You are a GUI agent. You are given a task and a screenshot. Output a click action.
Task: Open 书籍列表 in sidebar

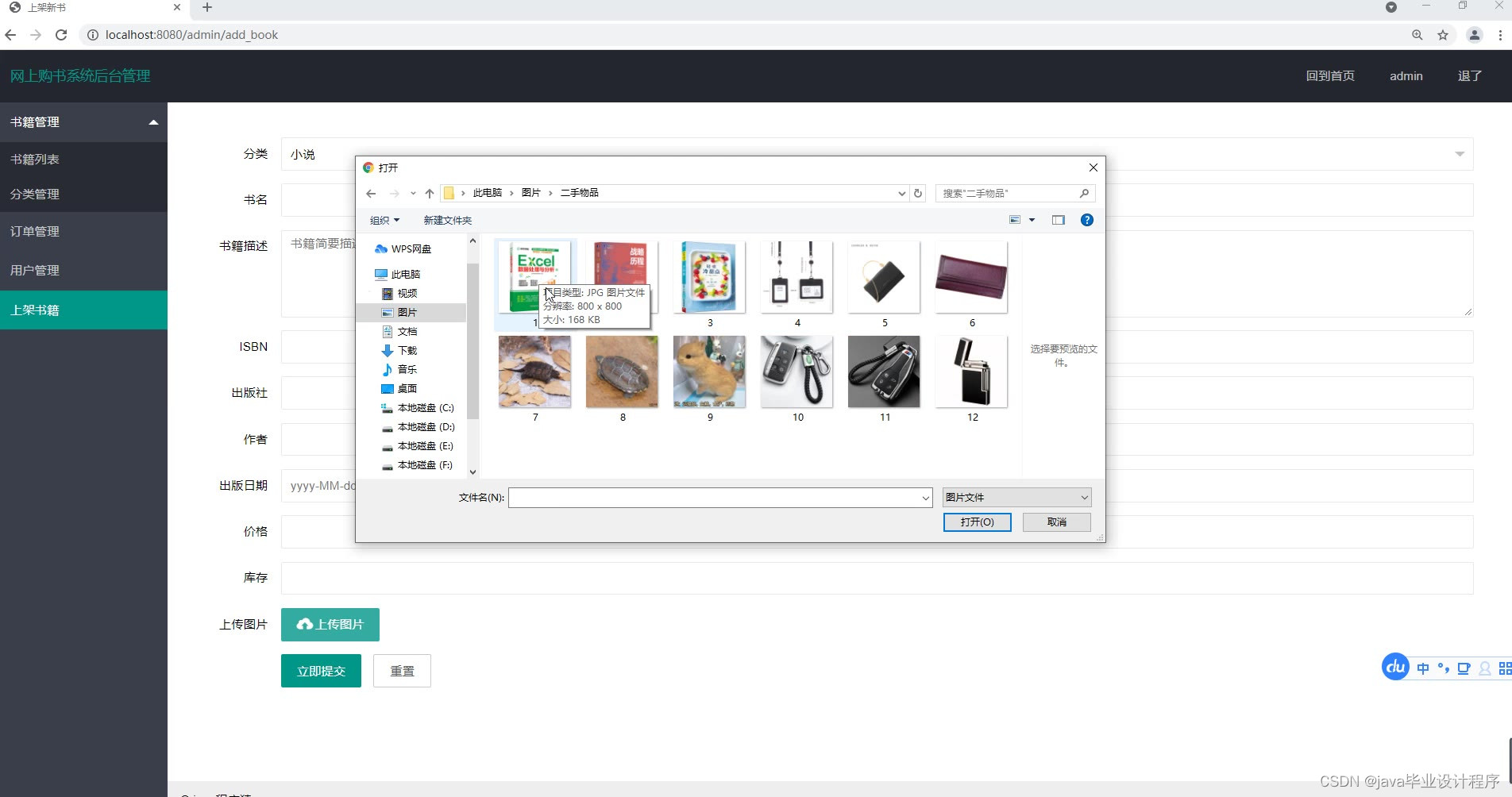[83, 159]
